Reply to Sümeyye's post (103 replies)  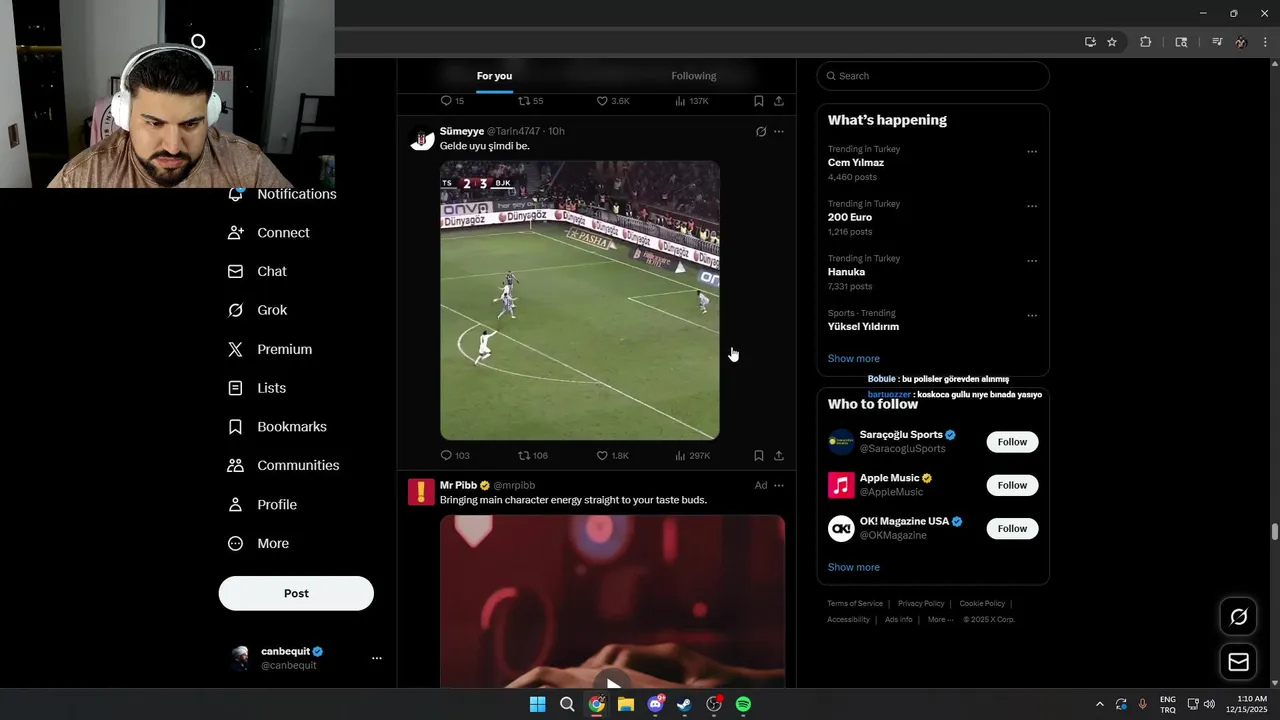[x=455, y=456]
